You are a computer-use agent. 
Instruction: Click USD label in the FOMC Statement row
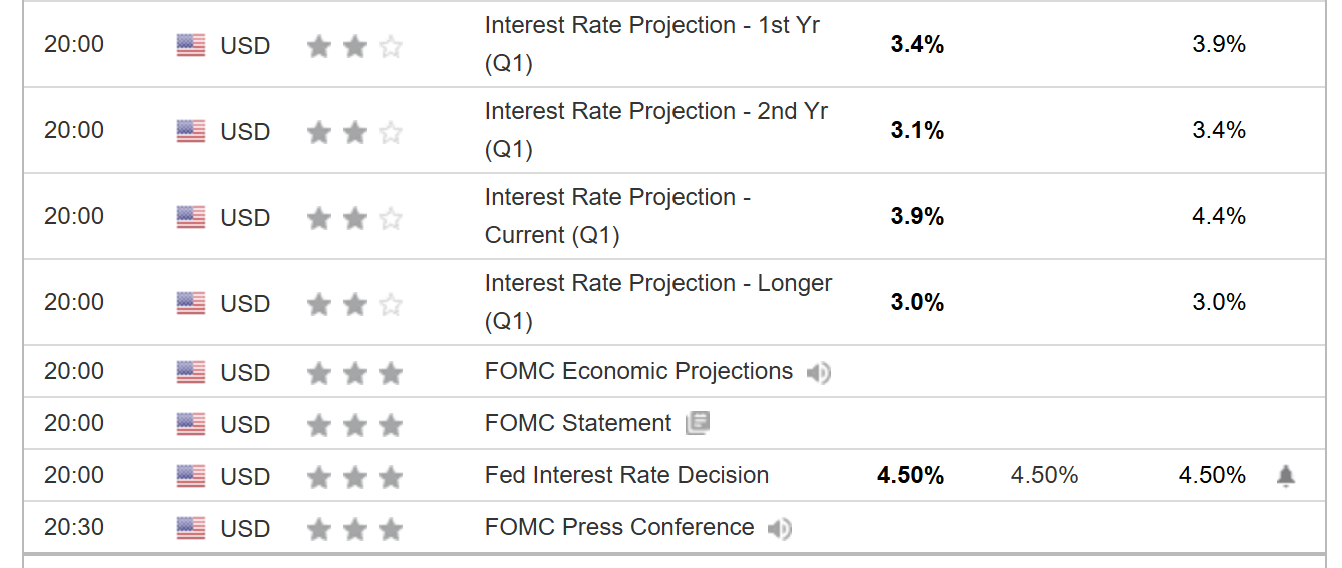(x=245, y=425)
